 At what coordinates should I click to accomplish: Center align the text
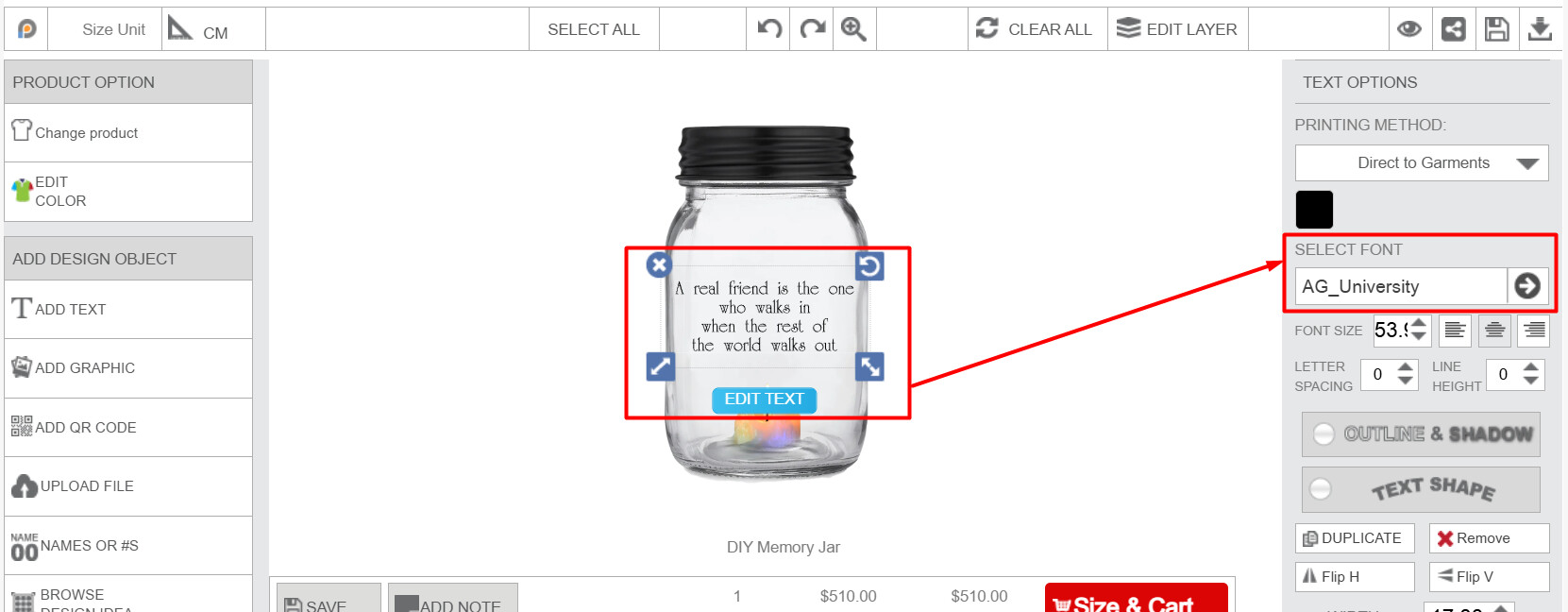1494,331
